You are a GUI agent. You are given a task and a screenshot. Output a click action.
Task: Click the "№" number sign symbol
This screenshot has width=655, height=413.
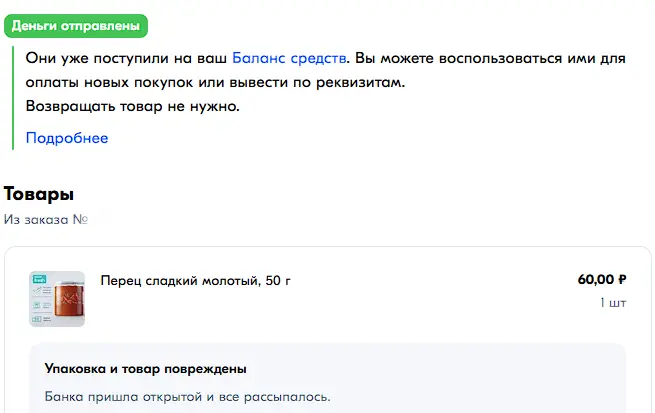coord(80,220)
